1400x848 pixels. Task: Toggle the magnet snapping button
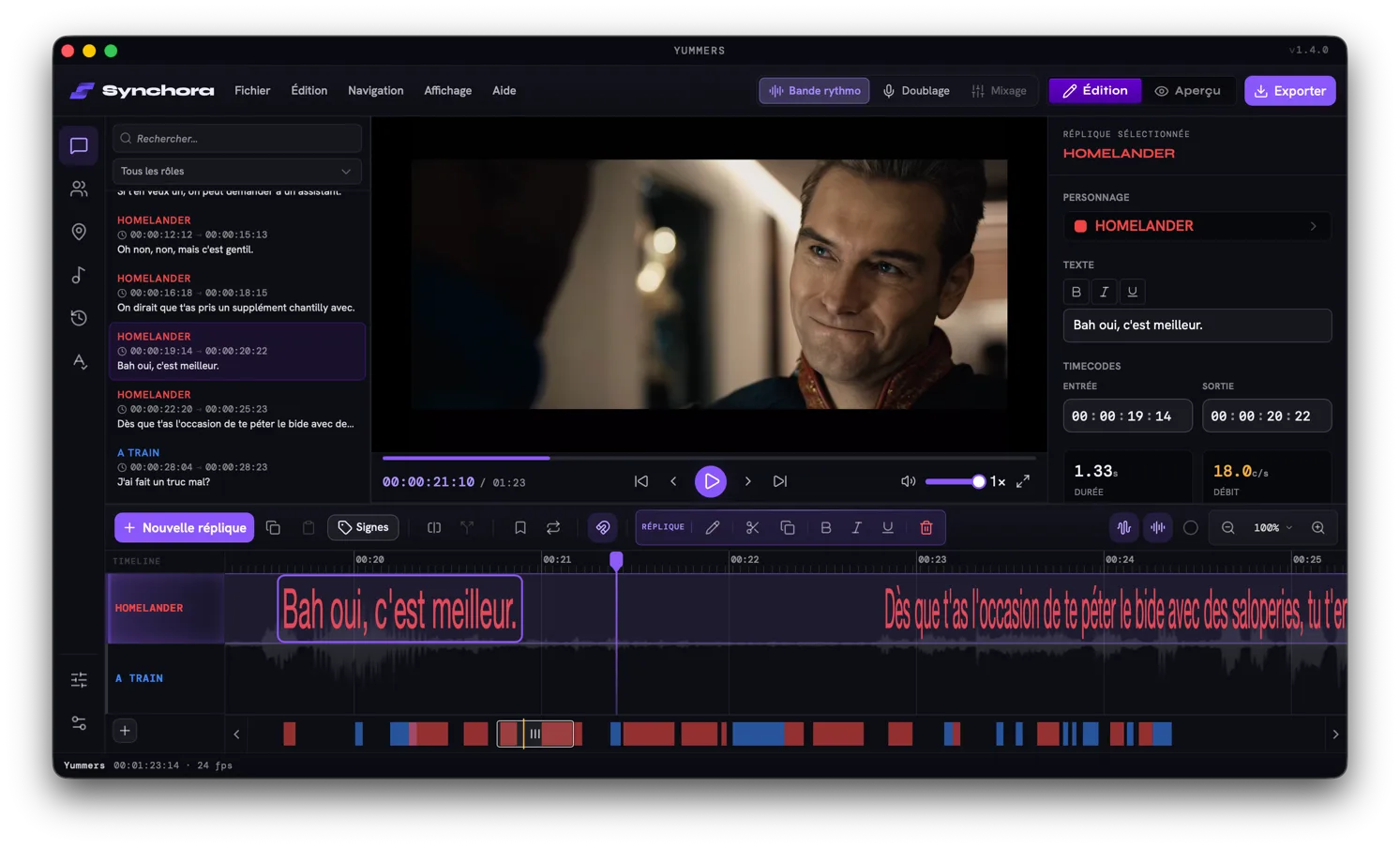[x=603, y=528]
